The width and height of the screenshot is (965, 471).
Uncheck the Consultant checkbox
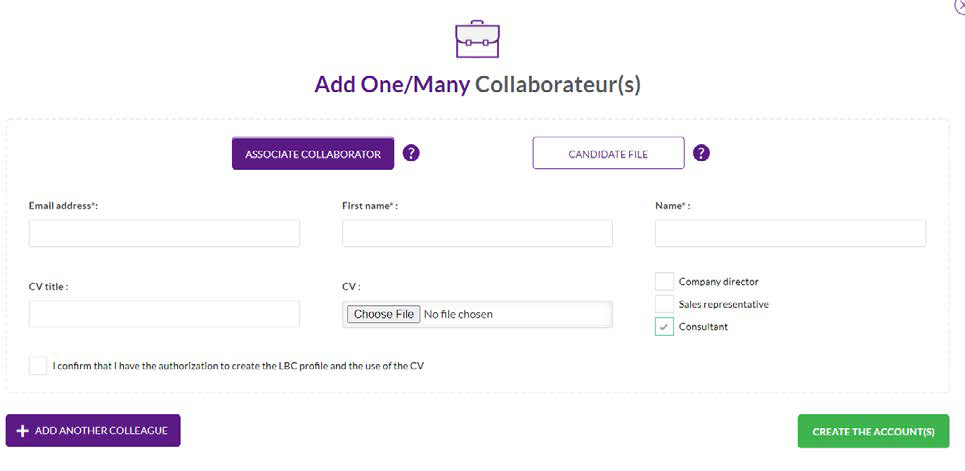(x=664, y=327)
